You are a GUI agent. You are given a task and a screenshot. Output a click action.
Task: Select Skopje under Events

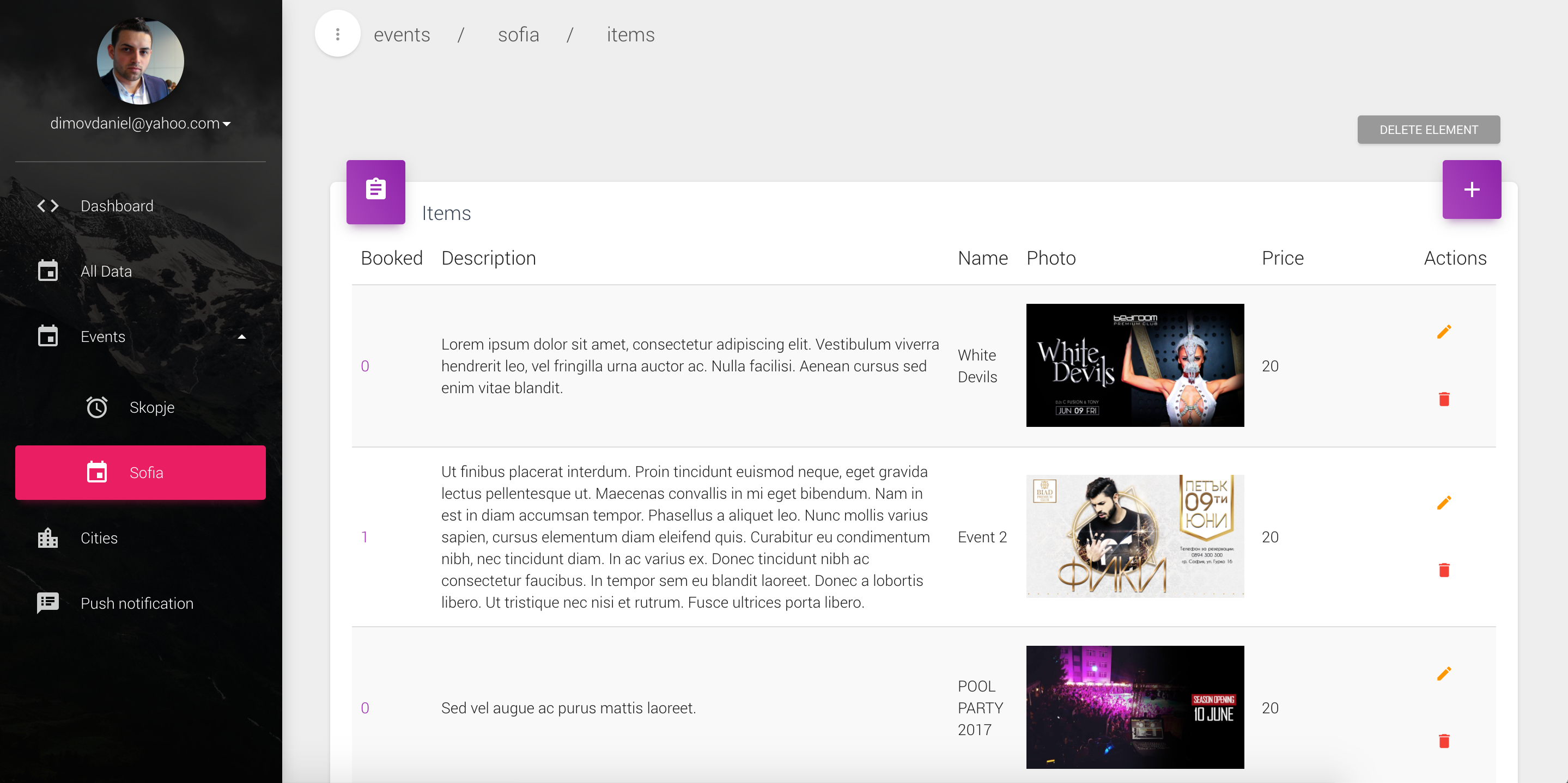pyautogui.click(x=151, y=407)
